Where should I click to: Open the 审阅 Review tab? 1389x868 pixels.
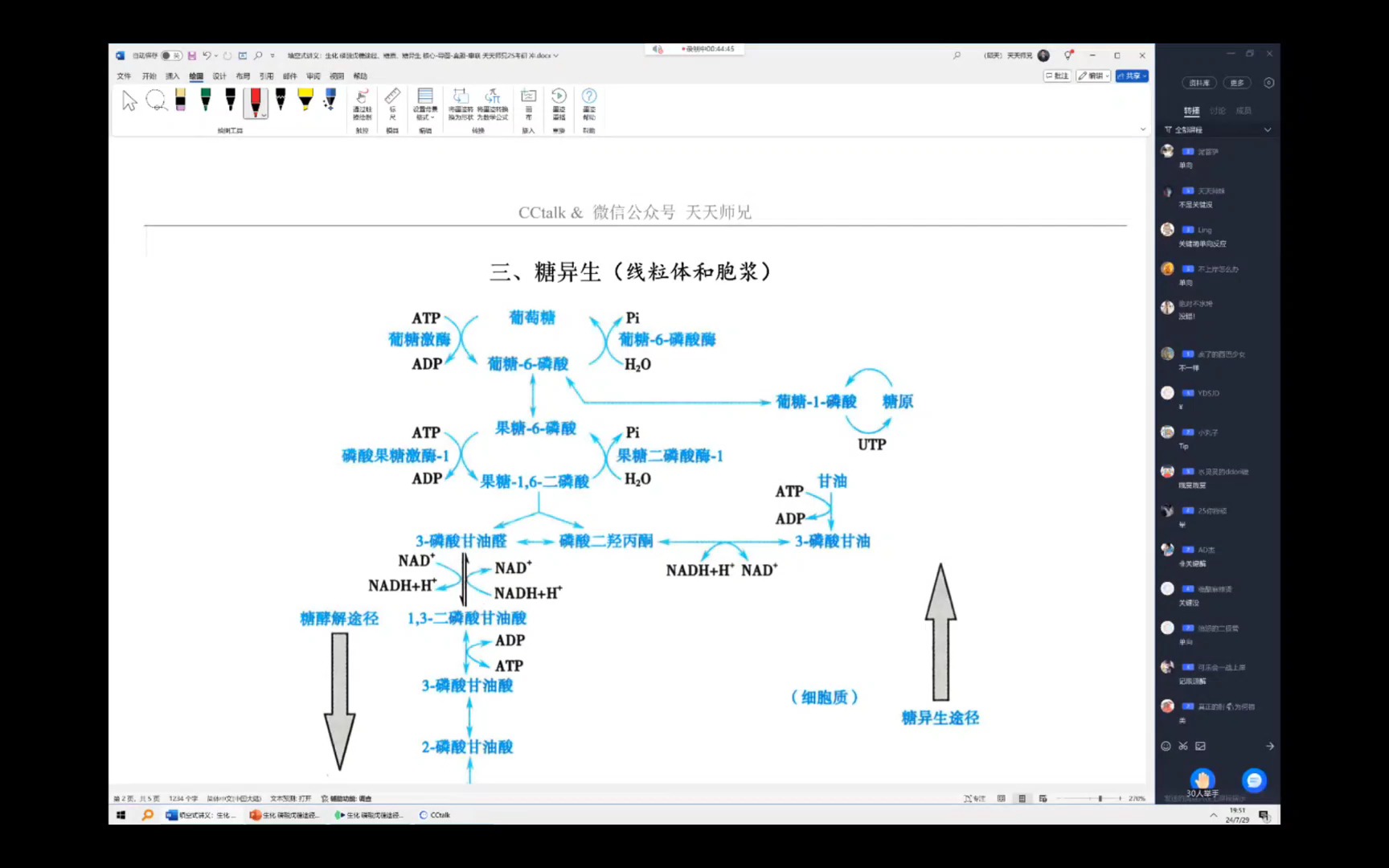313,76
